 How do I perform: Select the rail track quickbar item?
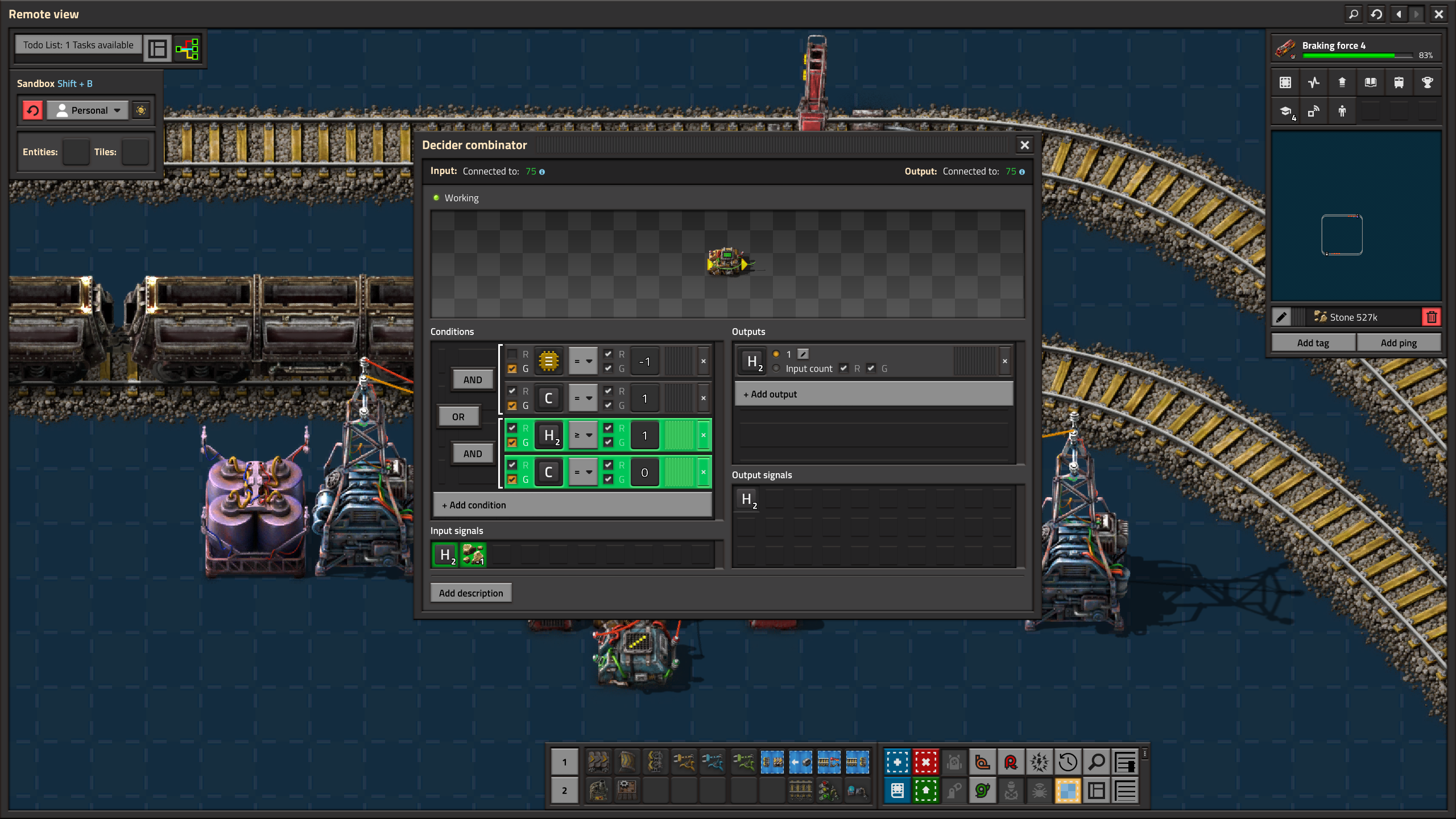[800, 790]
